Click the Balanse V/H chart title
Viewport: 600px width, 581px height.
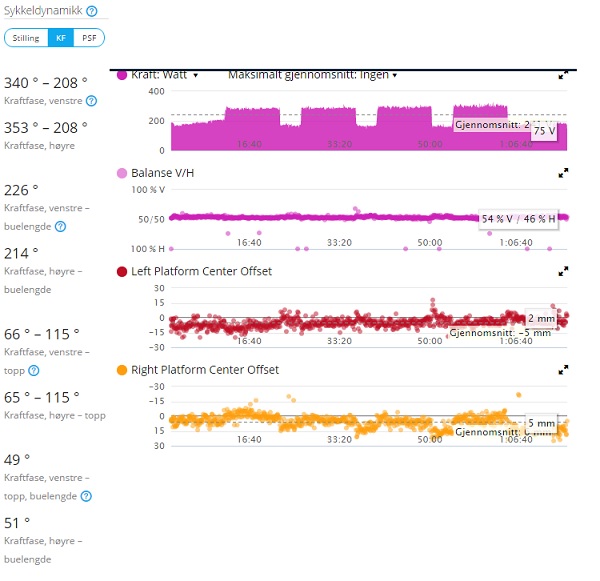pyautogui.click(x=164, y=173)
